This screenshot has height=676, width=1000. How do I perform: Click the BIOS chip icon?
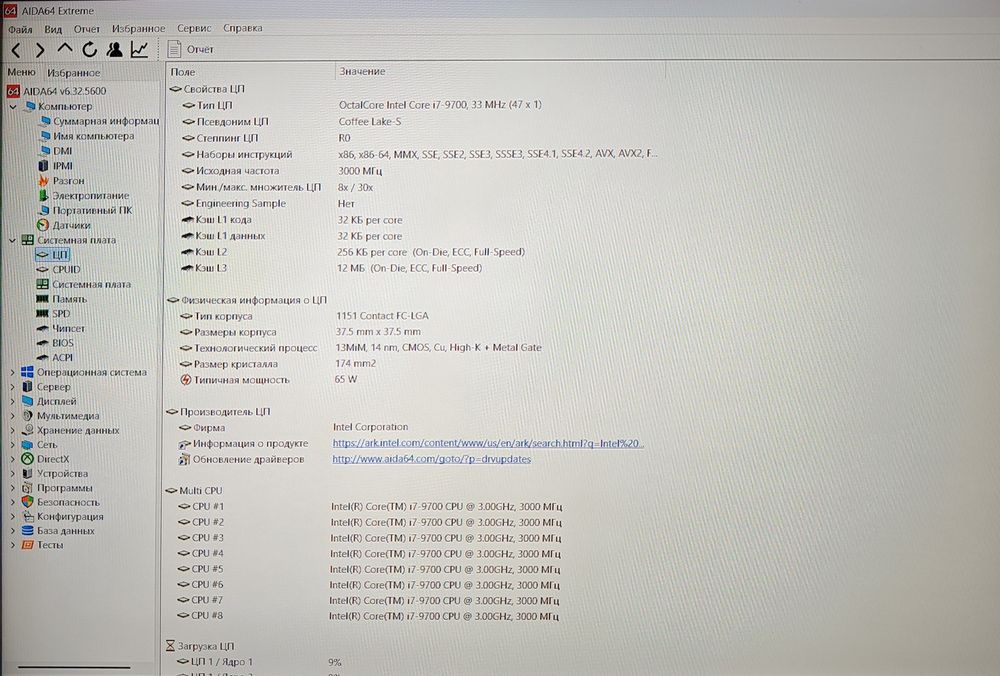43,343
